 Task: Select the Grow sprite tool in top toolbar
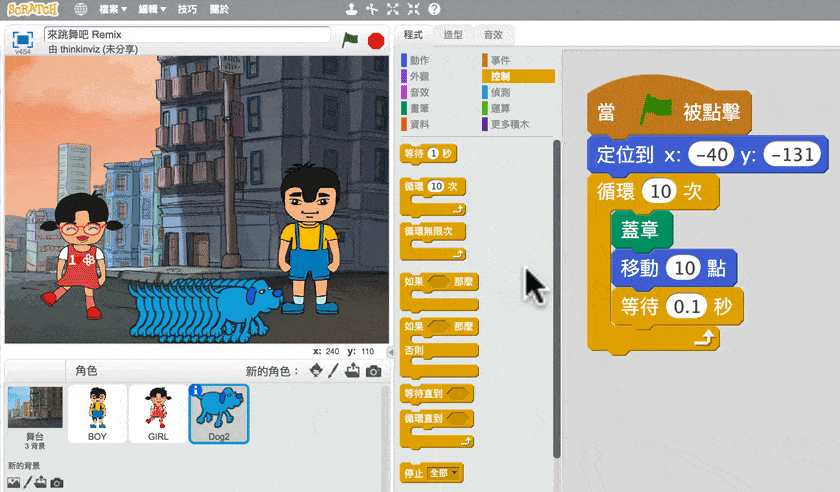pyautogui.click(x=393, y=9)
